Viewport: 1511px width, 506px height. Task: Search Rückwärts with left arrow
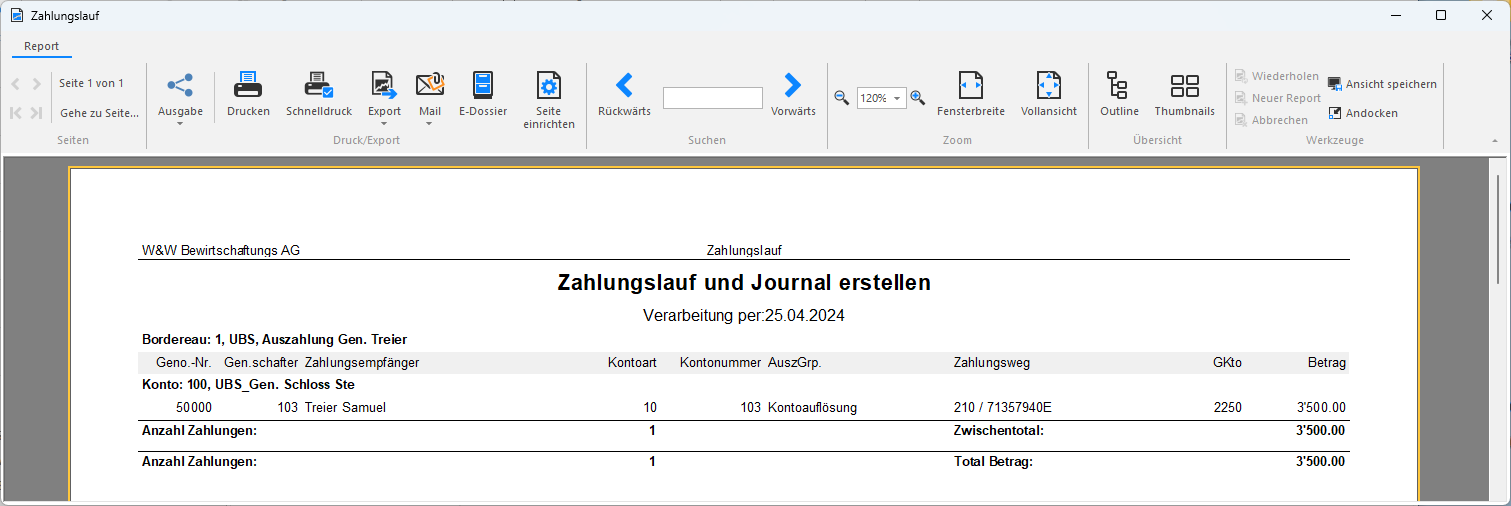pos(624,85)
